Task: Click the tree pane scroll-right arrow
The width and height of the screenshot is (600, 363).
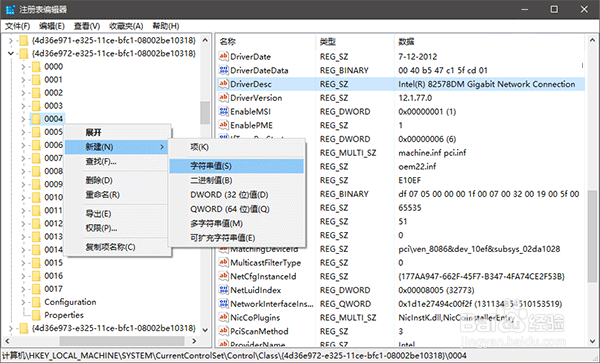Action: [x=194, y=340]
